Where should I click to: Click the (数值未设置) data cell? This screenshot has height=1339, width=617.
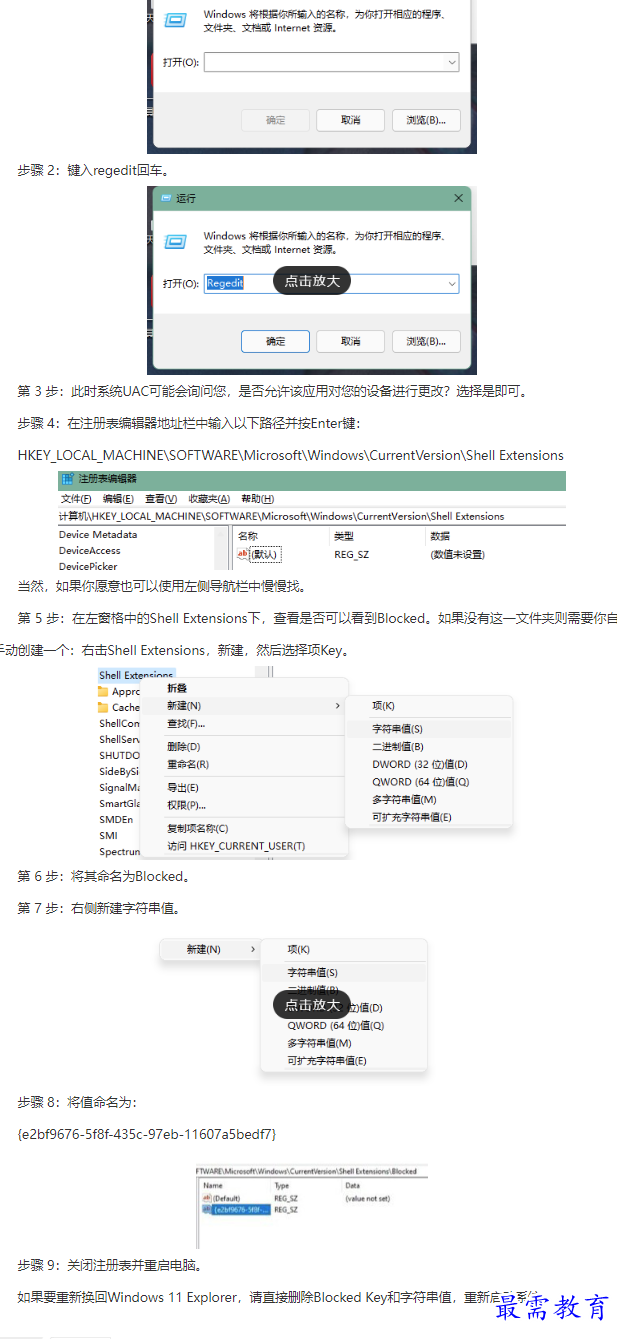coord(457,554)
